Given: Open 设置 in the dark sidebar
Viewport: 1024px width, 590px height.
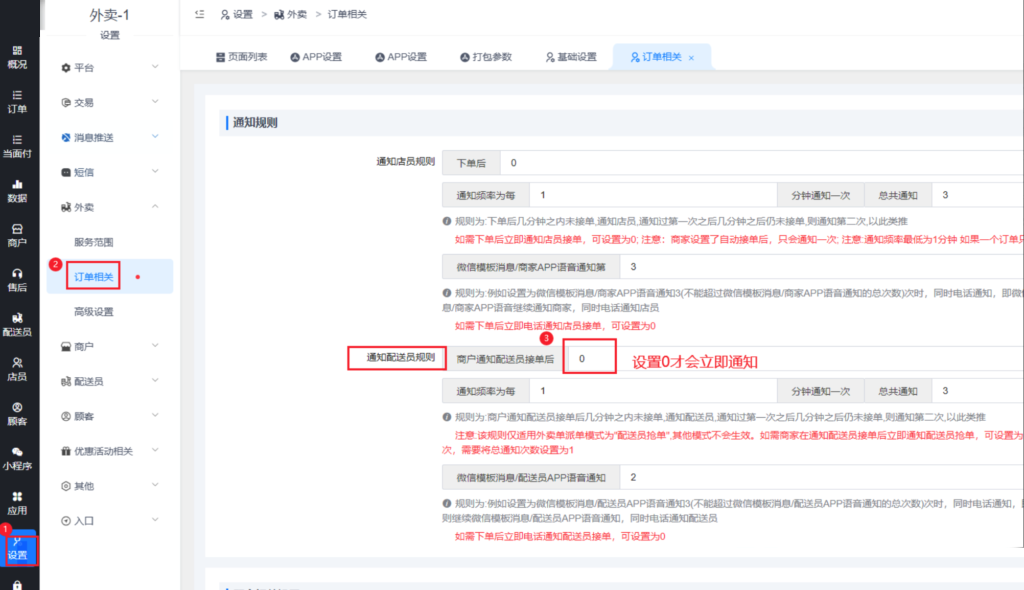Looking at the screenshot, I should coord(18,547).
